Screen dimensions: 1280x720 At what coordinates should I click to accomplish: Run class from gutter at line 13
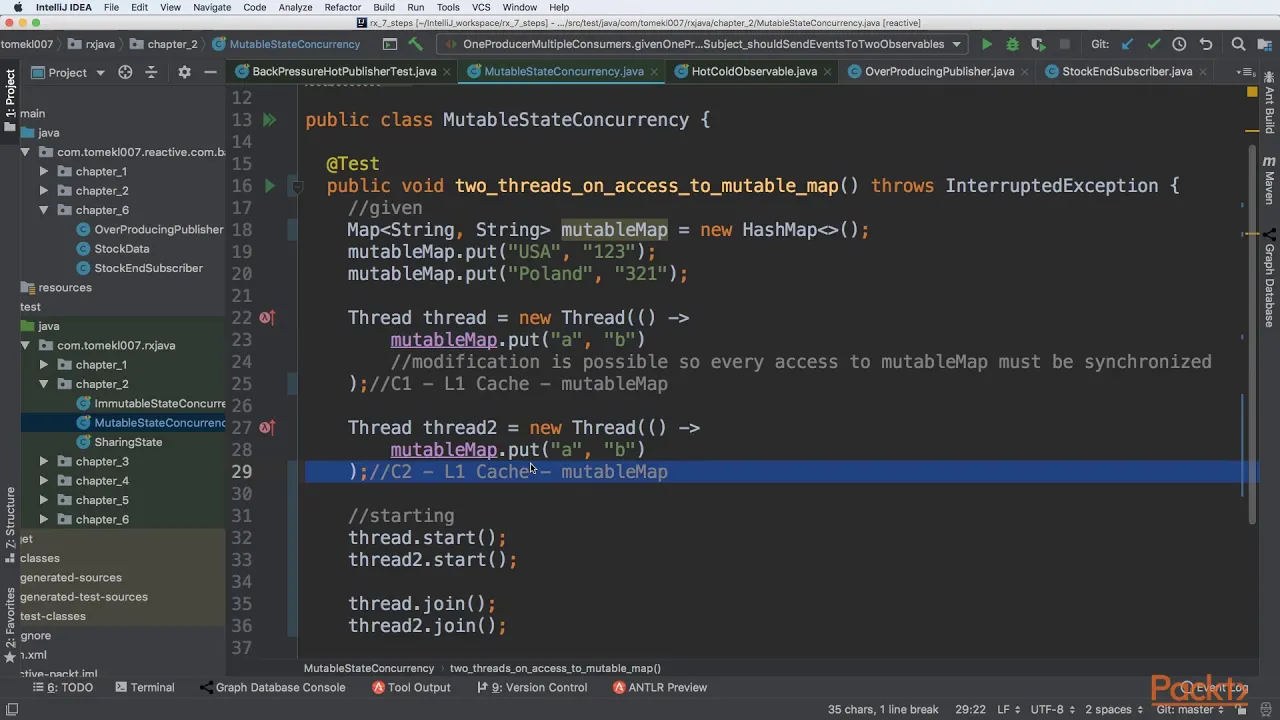[x=269, y=120]
